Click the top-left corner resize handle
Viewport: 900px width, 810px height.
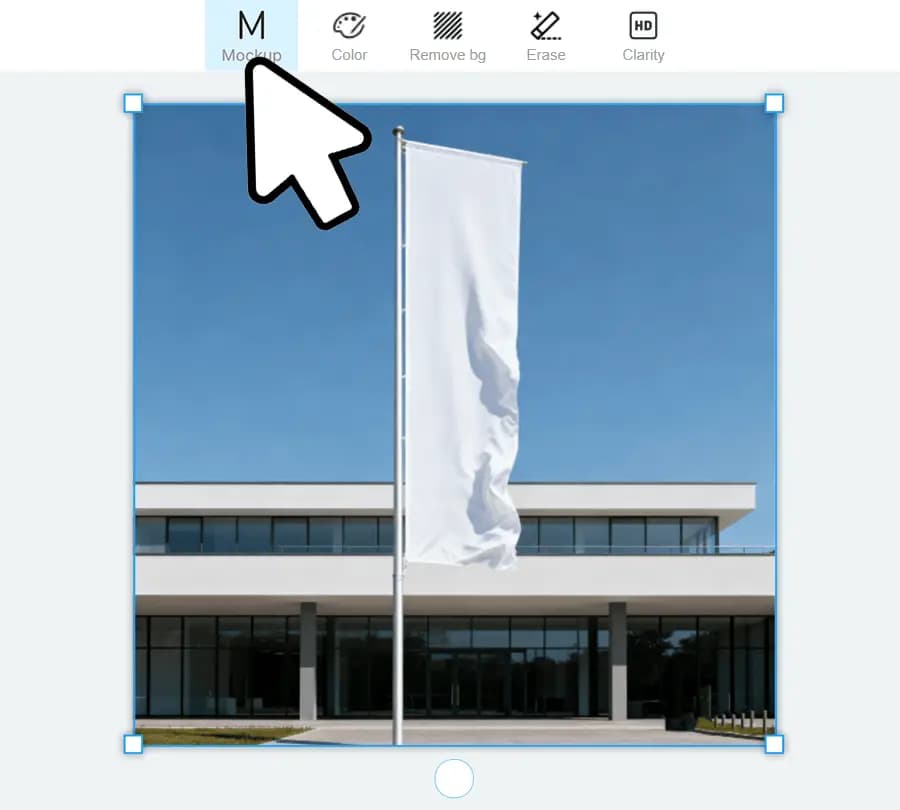tap(133, 103)
